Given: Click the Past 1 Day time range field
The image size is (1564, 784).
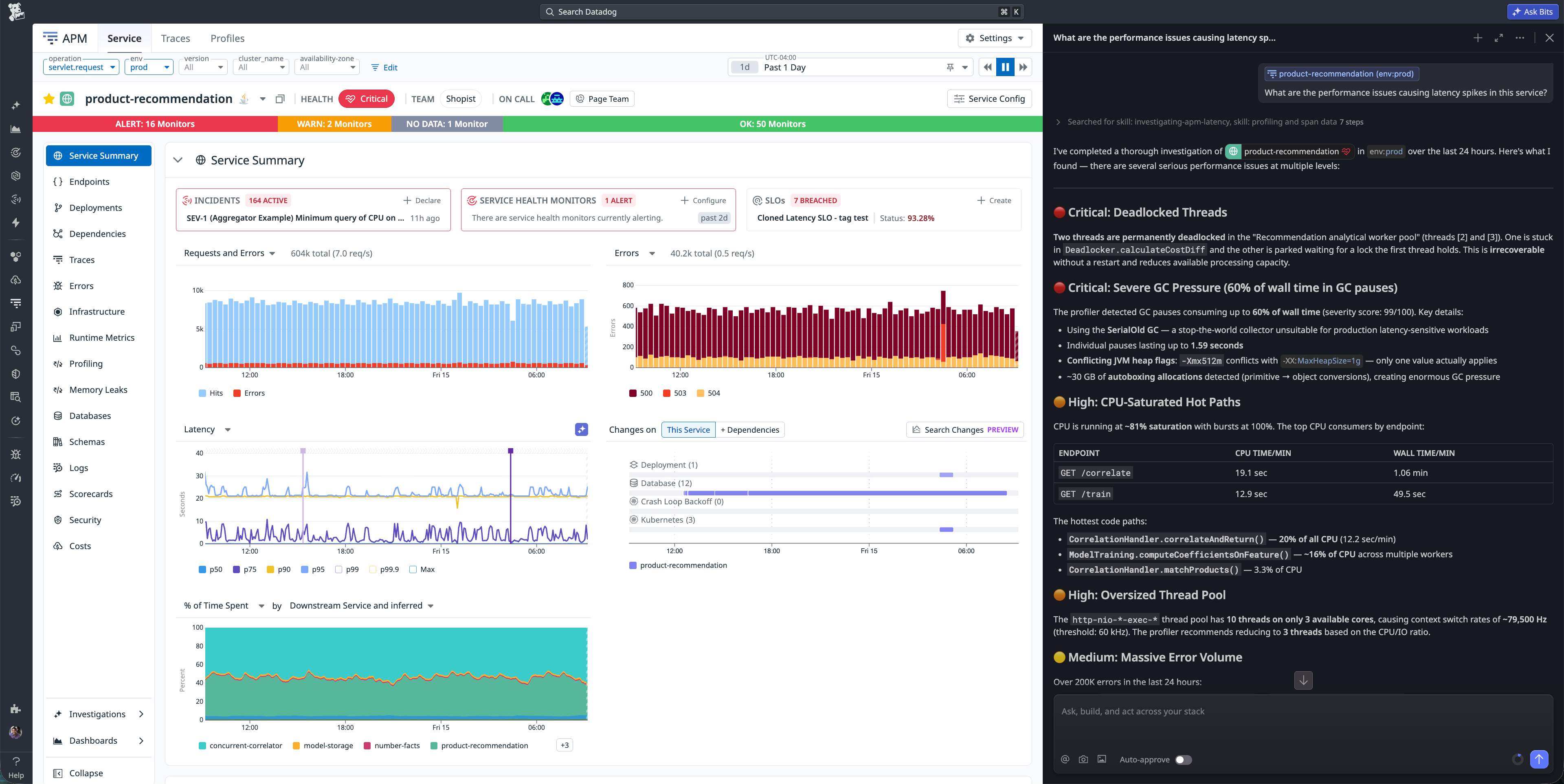Looking at the screenshot, I should 850,67.
